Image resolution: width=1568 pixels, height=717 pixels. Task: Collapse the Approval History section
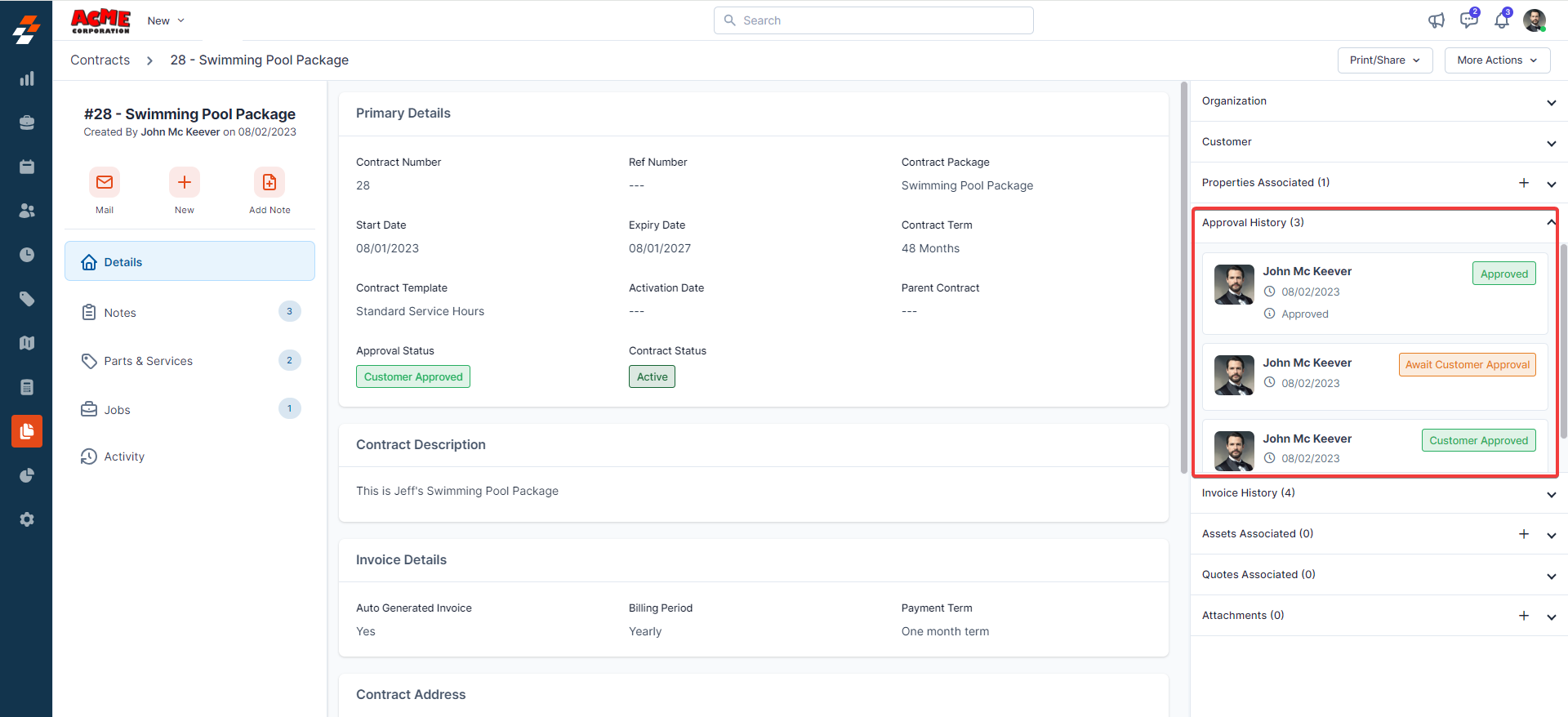click(x=1550, y=223)
